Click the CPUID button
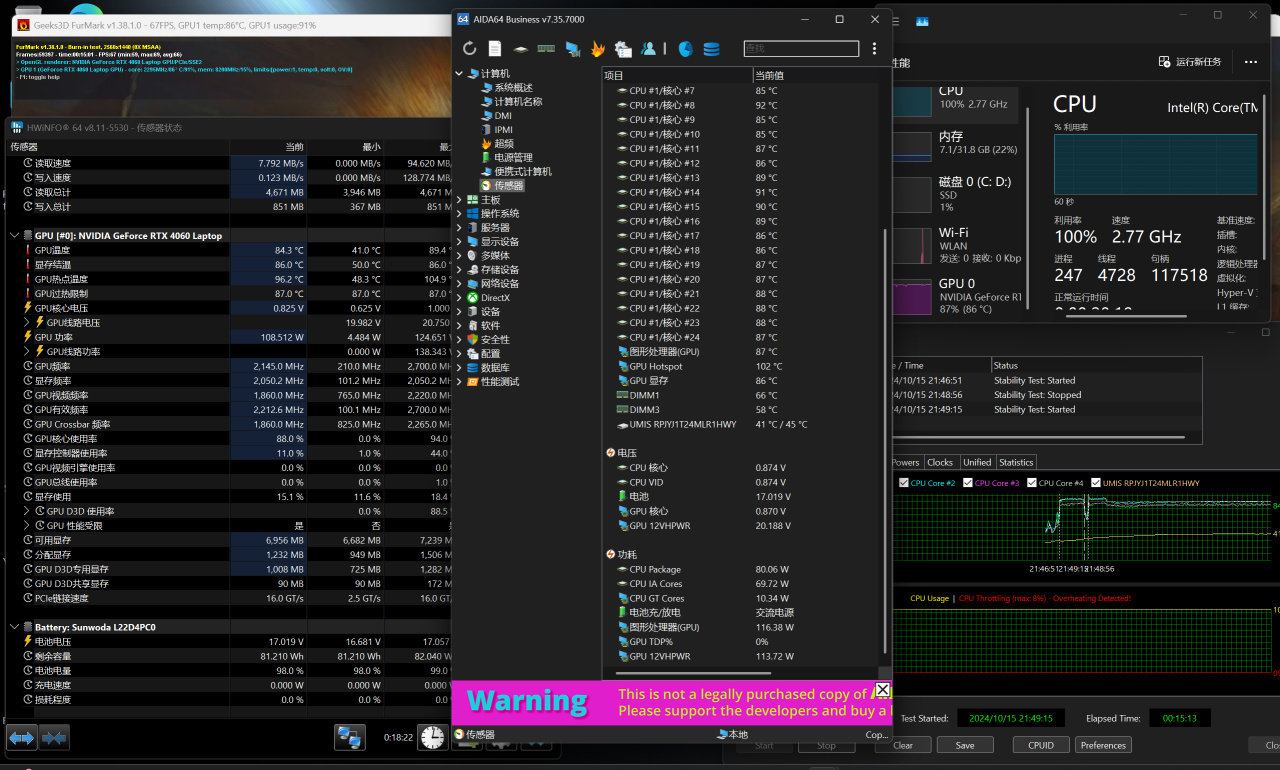Screen dimensions: 1280x770 [1040, 745]
